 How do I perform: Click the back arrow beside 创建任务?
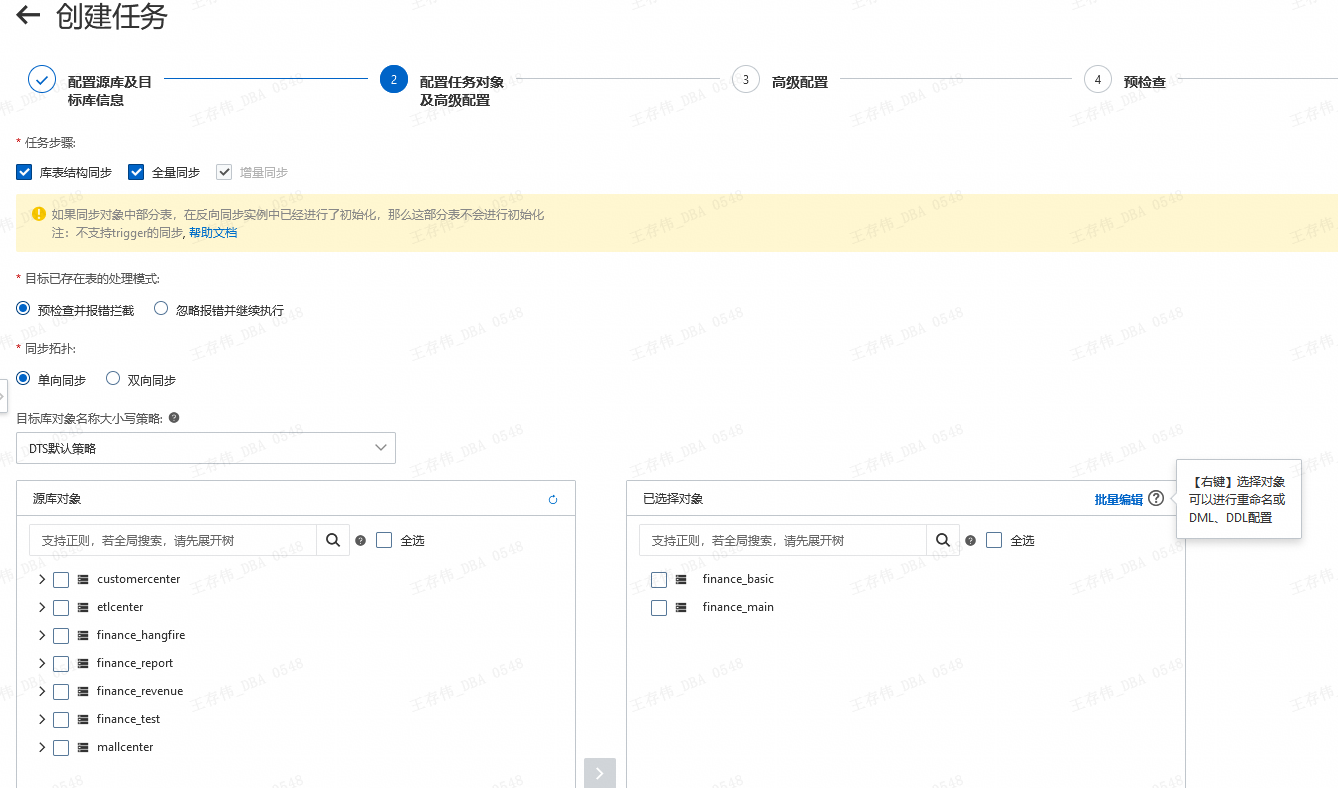coord(28,16)
